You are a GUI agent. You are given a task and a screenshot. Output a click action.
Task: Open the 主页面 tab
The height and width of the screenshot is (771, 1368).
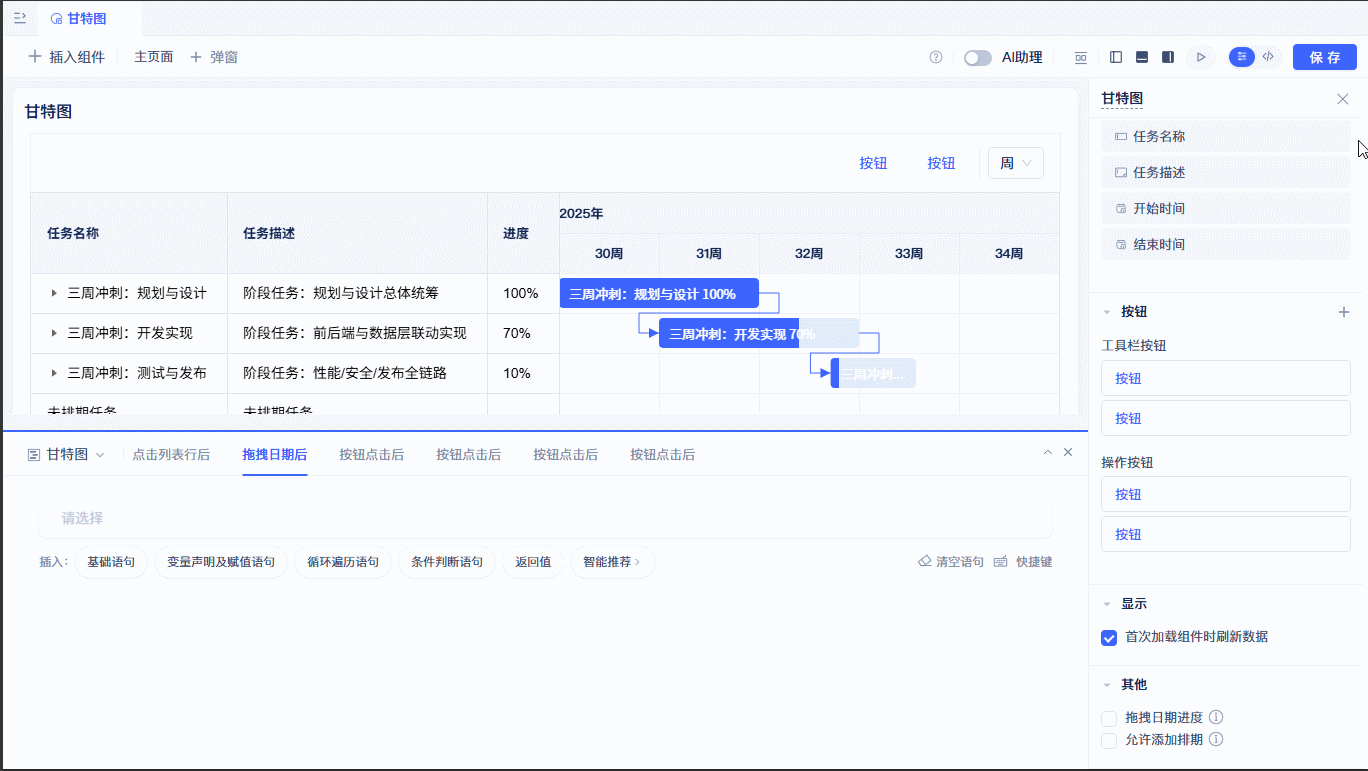(154, 57)
